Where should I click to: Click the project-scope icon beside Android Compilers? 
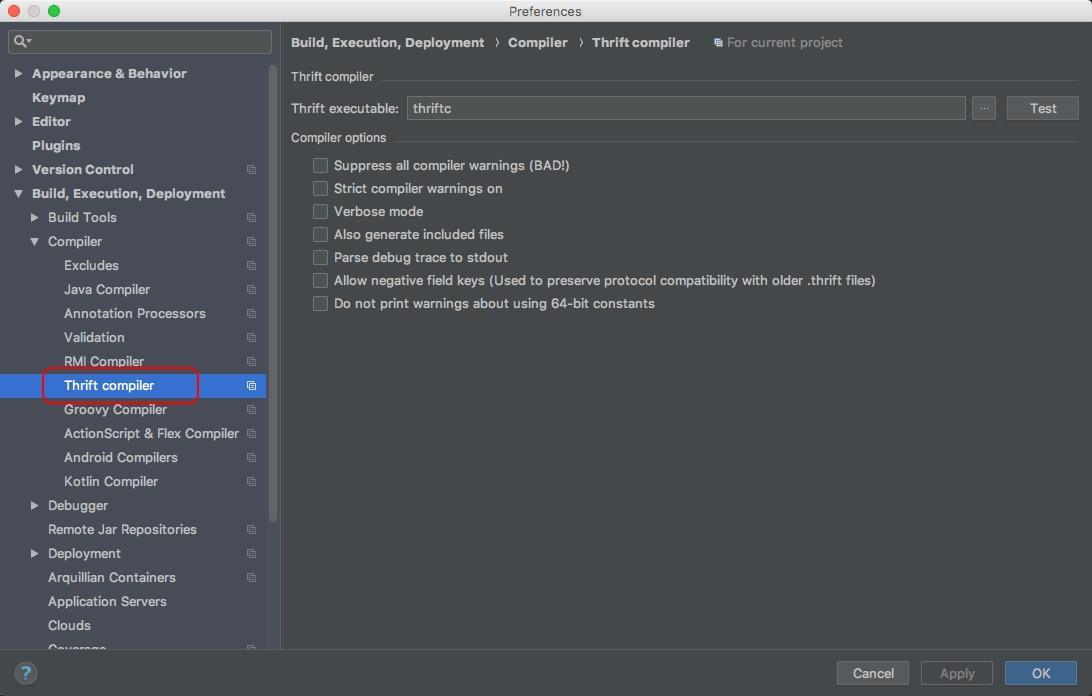251,458
